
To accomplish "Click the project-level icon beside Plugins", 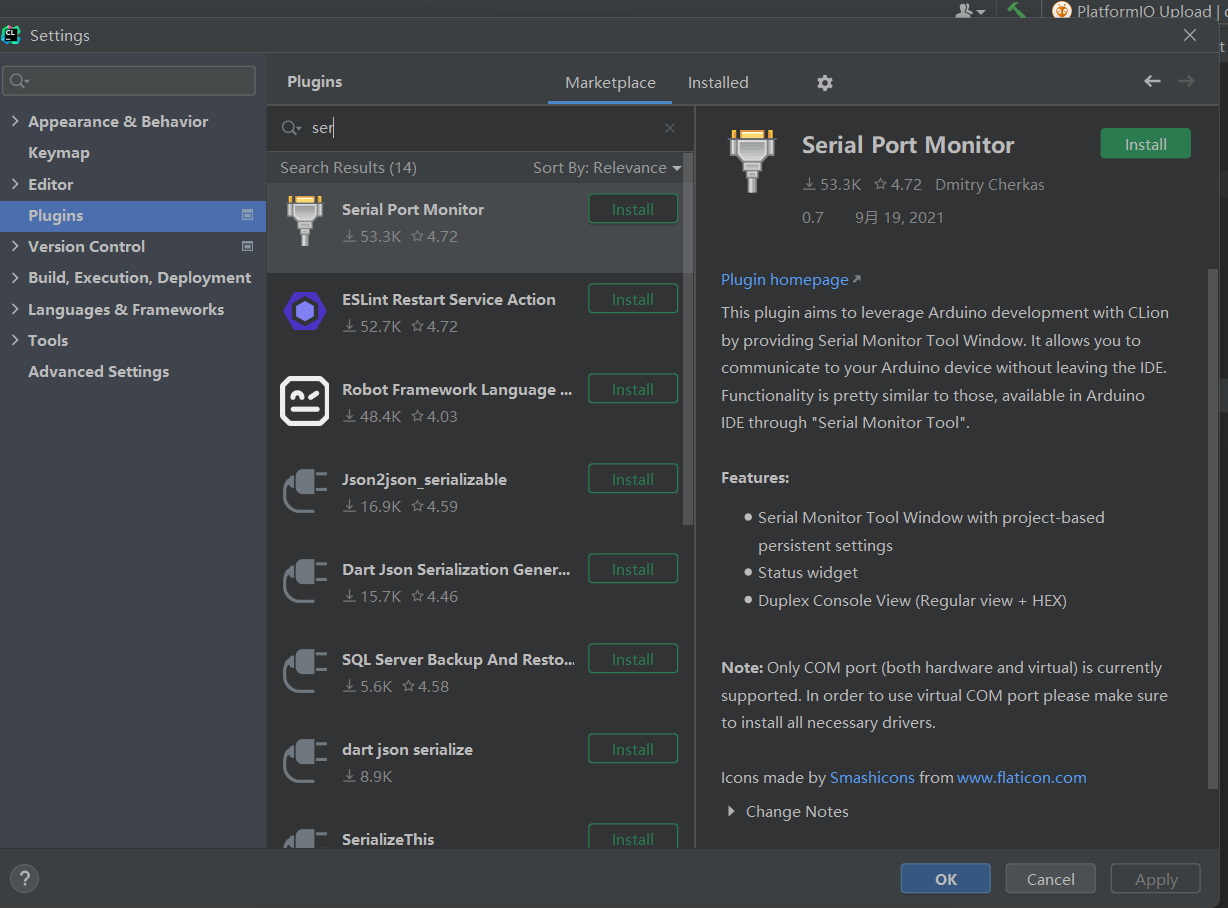I will coord(248,215).
